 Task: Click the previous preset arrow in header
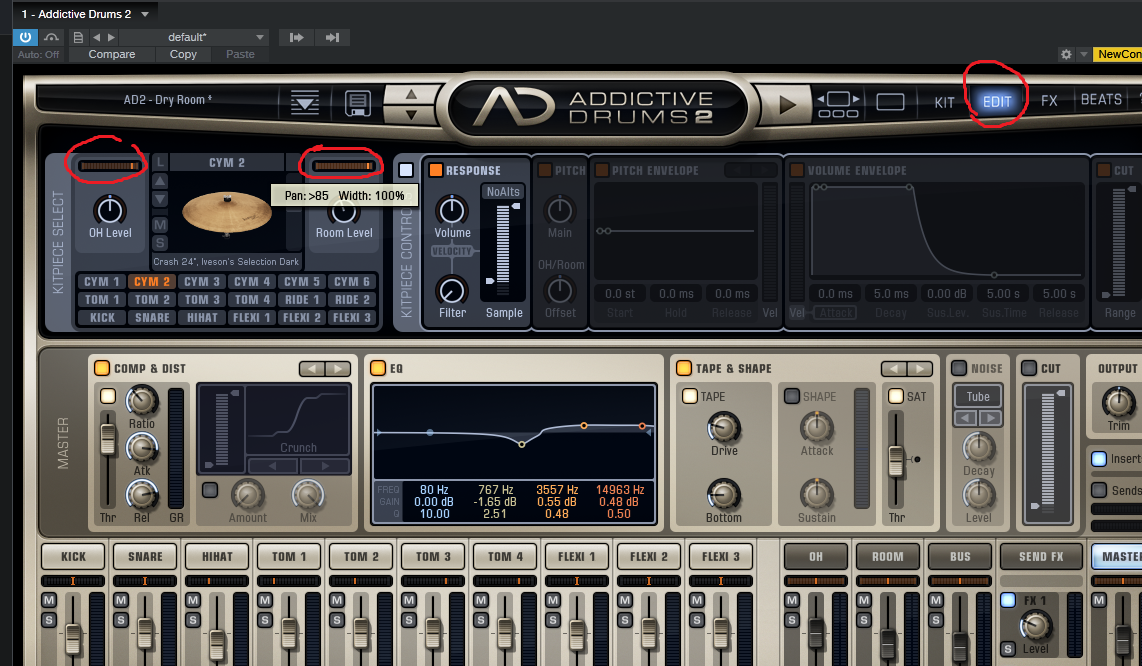point(96,37)
